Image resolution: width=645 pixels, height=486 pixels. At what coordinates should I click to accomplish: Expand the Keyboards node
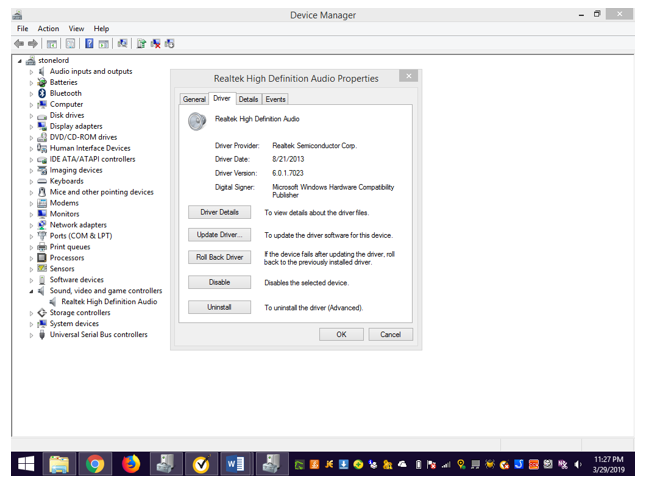[31, 181]
